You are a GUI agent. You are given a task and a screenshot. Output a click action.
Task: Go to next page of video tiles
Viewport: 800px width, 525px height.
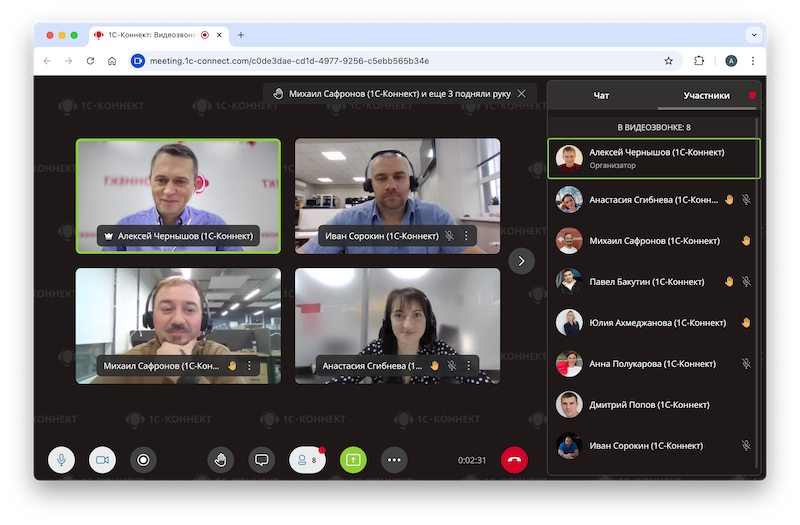click(521, 260)
